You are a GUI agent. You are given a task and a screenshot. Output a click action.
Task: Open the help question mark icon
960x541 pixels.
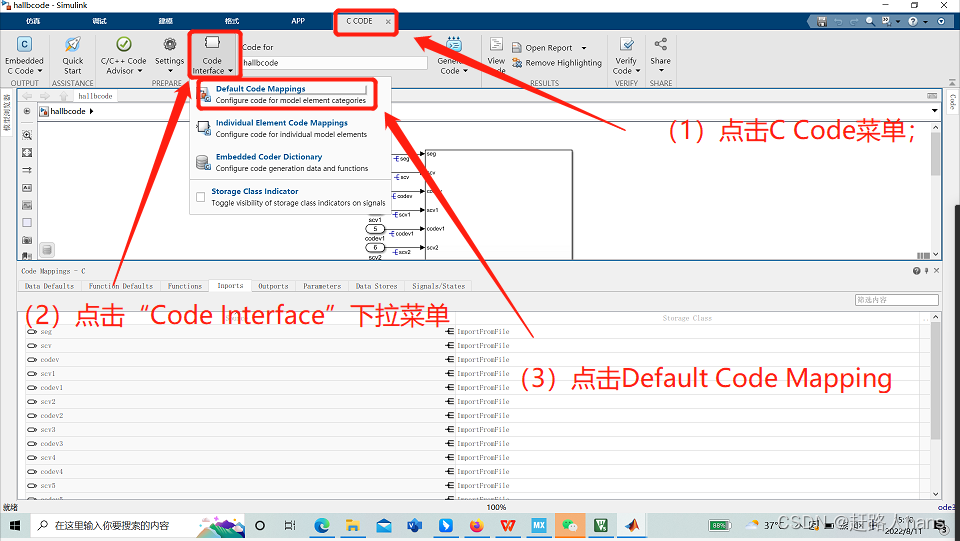pos(913,21)
